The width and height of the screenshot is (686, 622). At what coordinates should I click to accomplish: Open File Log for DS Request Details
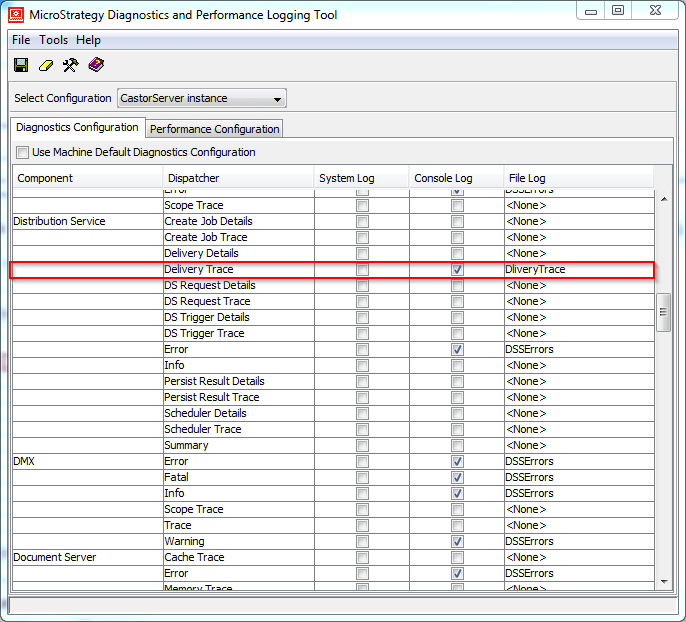[x=579, y=285]
